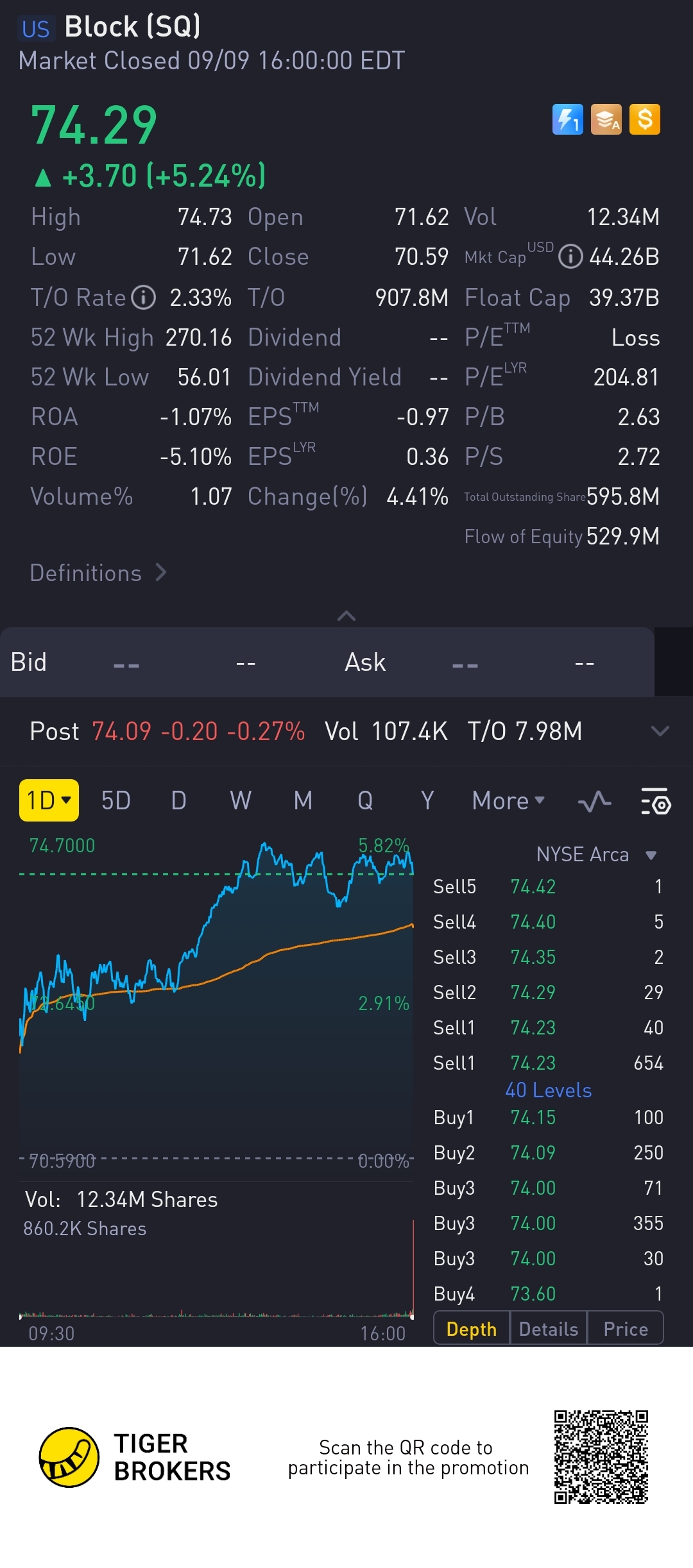Open the Mkt Cap info icon
Viewport: 693px width, 1568px height.
(570, 257)
